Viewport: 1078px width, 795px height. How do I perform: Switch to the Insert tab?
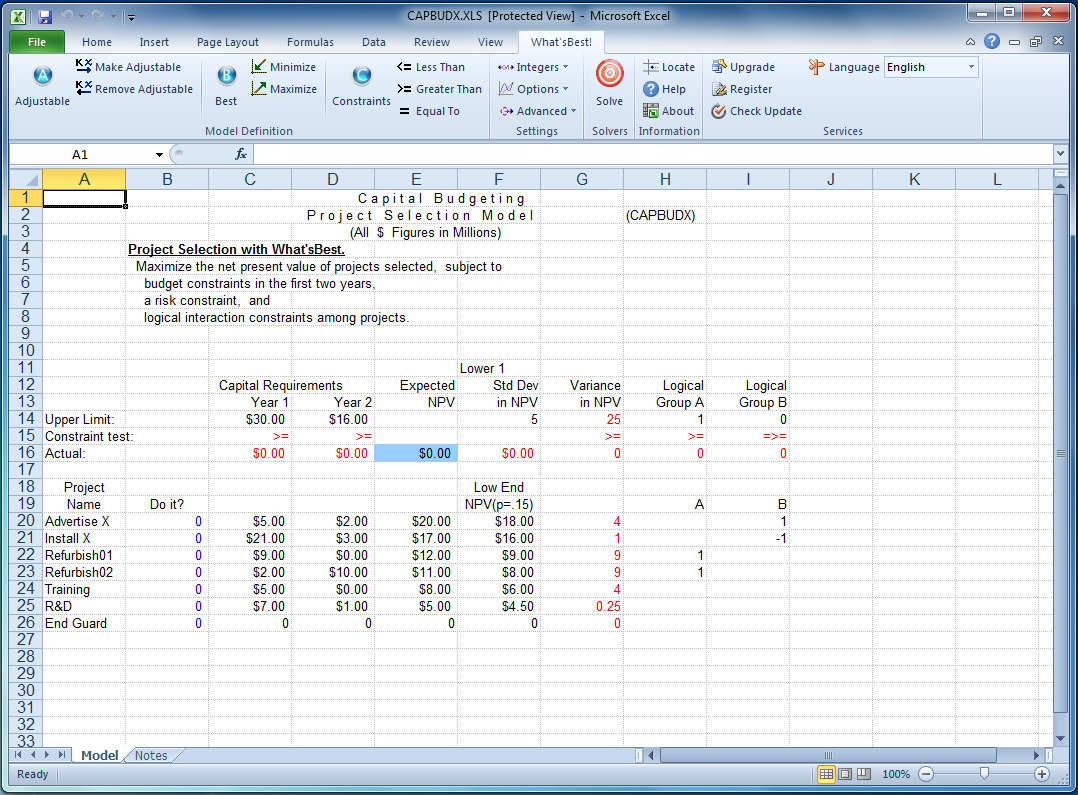(154, 42)
